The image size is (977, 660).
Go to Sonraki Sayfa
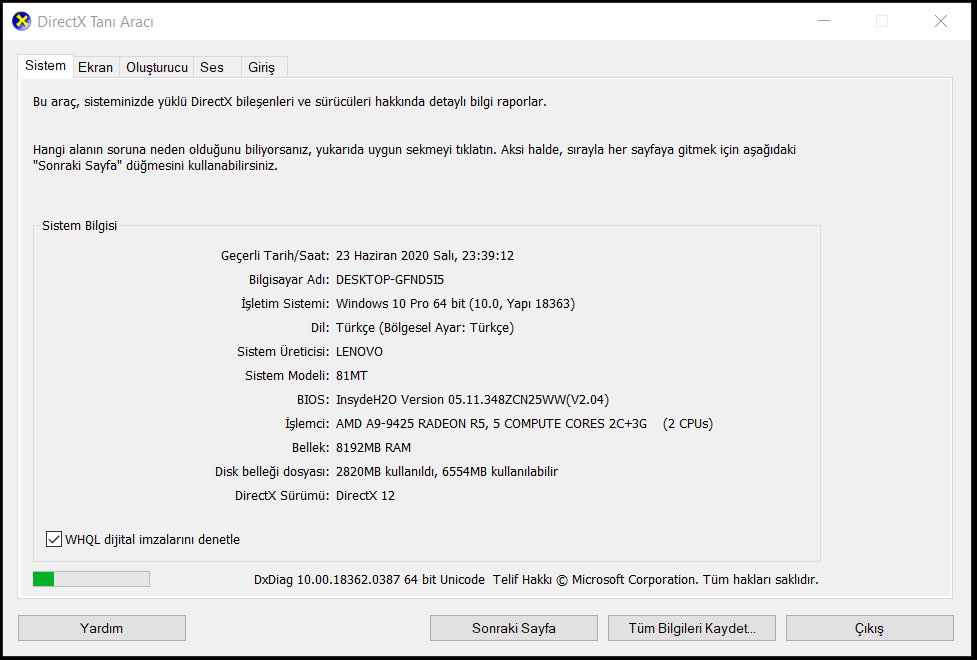click(x=513, y=628)
